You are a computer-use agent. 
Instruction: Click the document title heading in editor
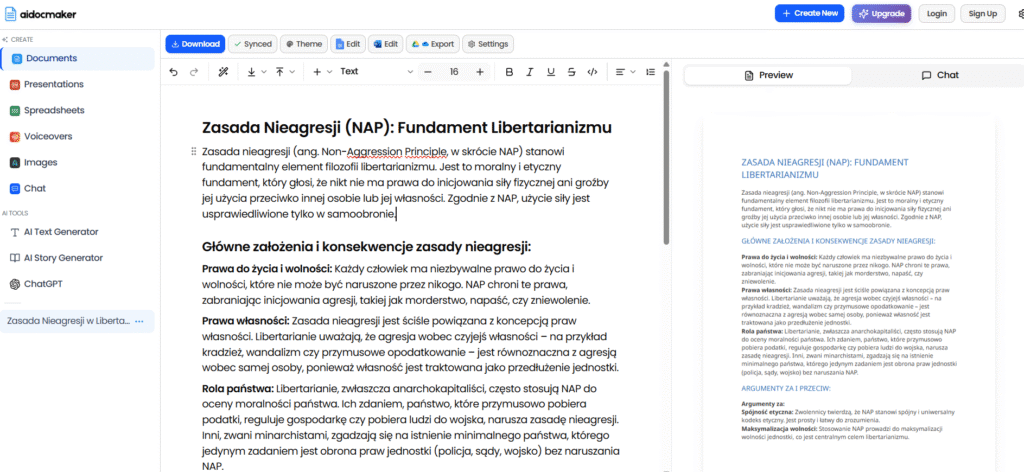click(x=407, y=127)
